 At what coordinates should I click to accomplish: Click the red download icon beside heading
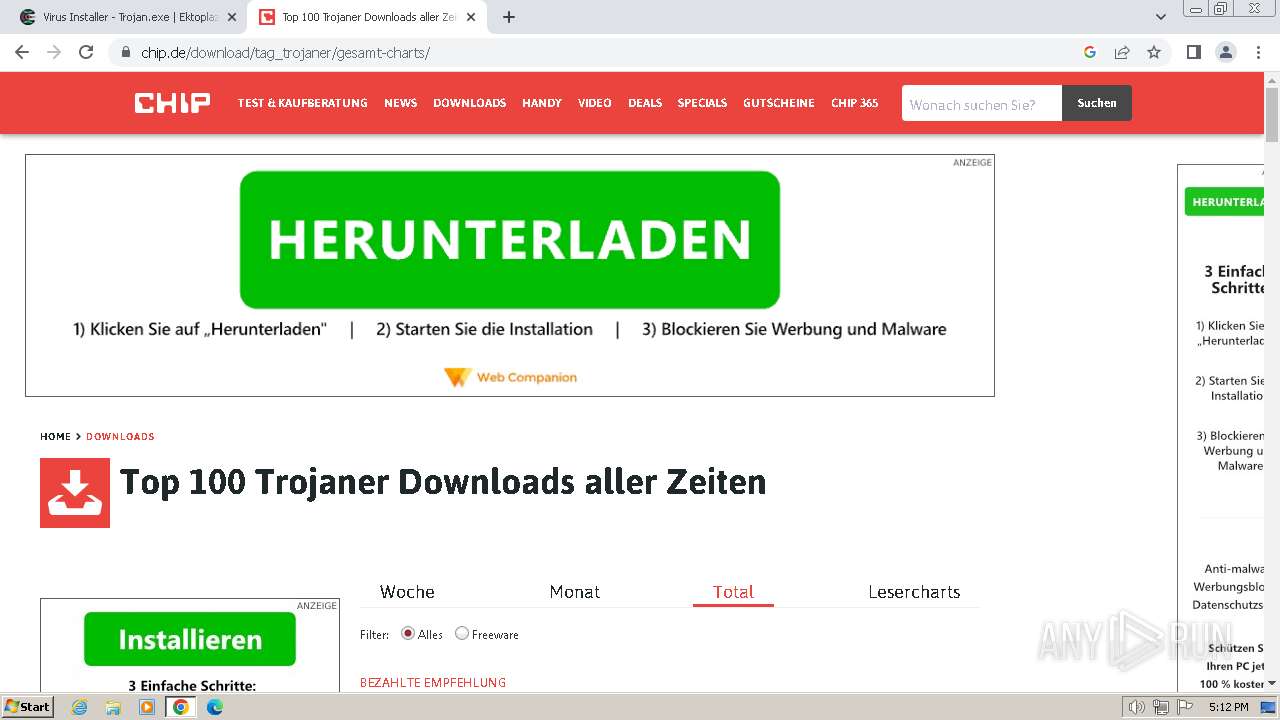point(75,493)
